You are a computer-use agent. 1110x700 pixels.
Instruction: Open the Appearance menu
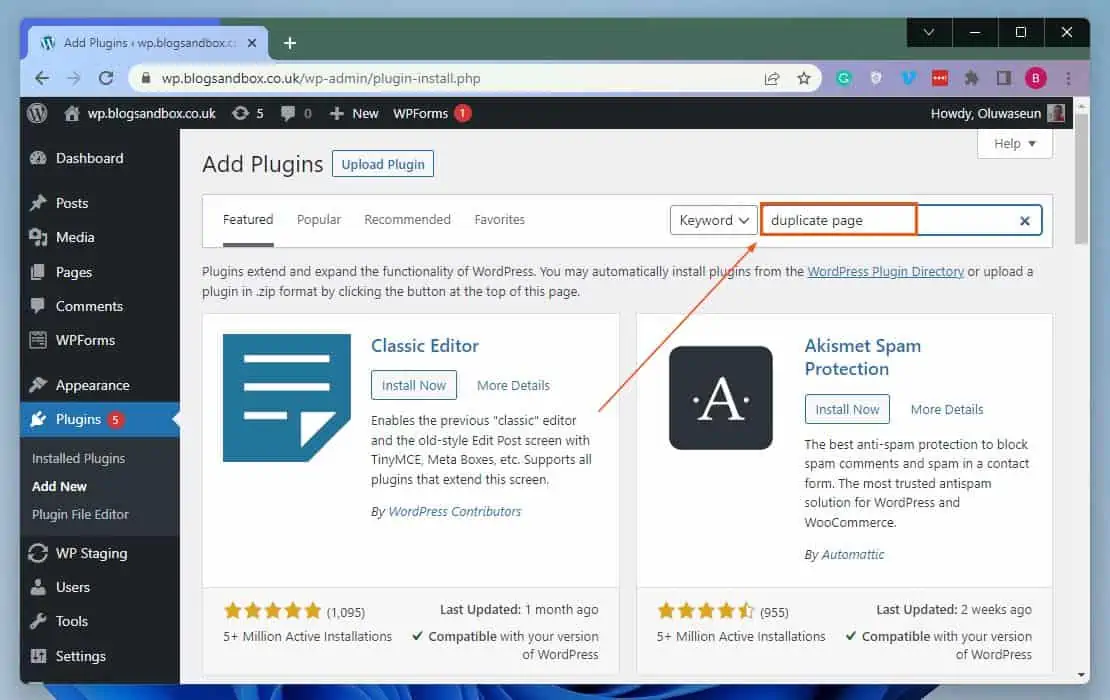coord(92,385)
